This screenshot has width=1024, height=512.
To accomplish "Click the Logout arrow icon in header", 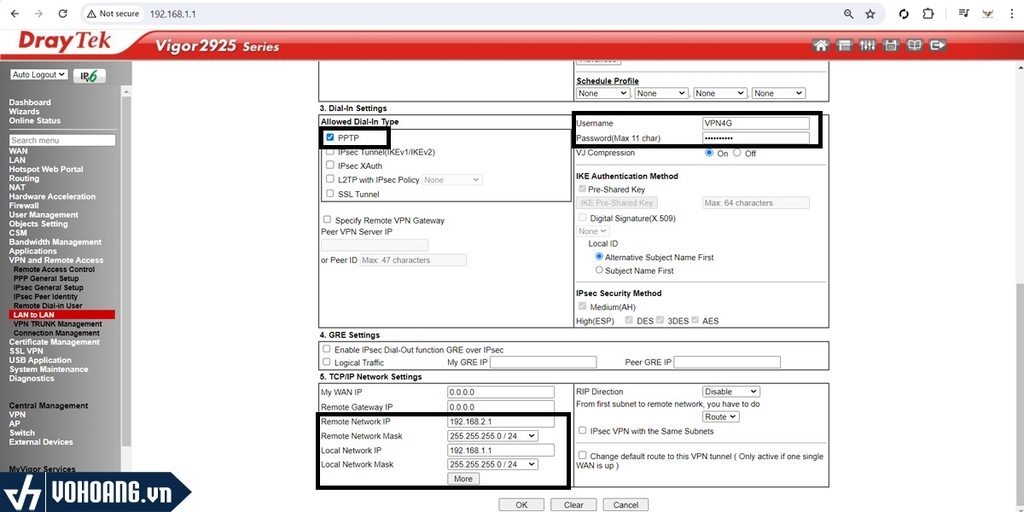I will click(938, 46).
